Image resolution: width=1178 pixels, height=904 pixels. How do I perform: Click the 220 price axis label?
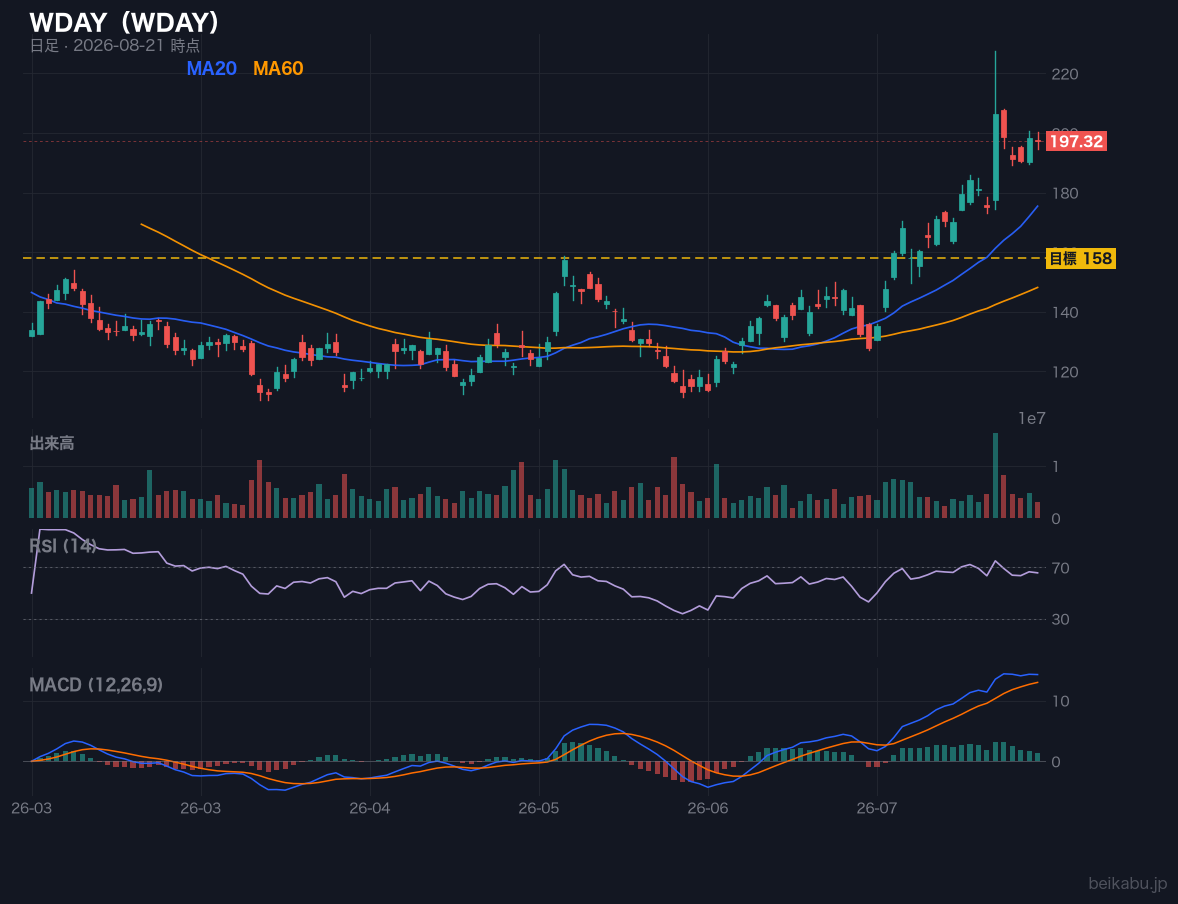1065,74
